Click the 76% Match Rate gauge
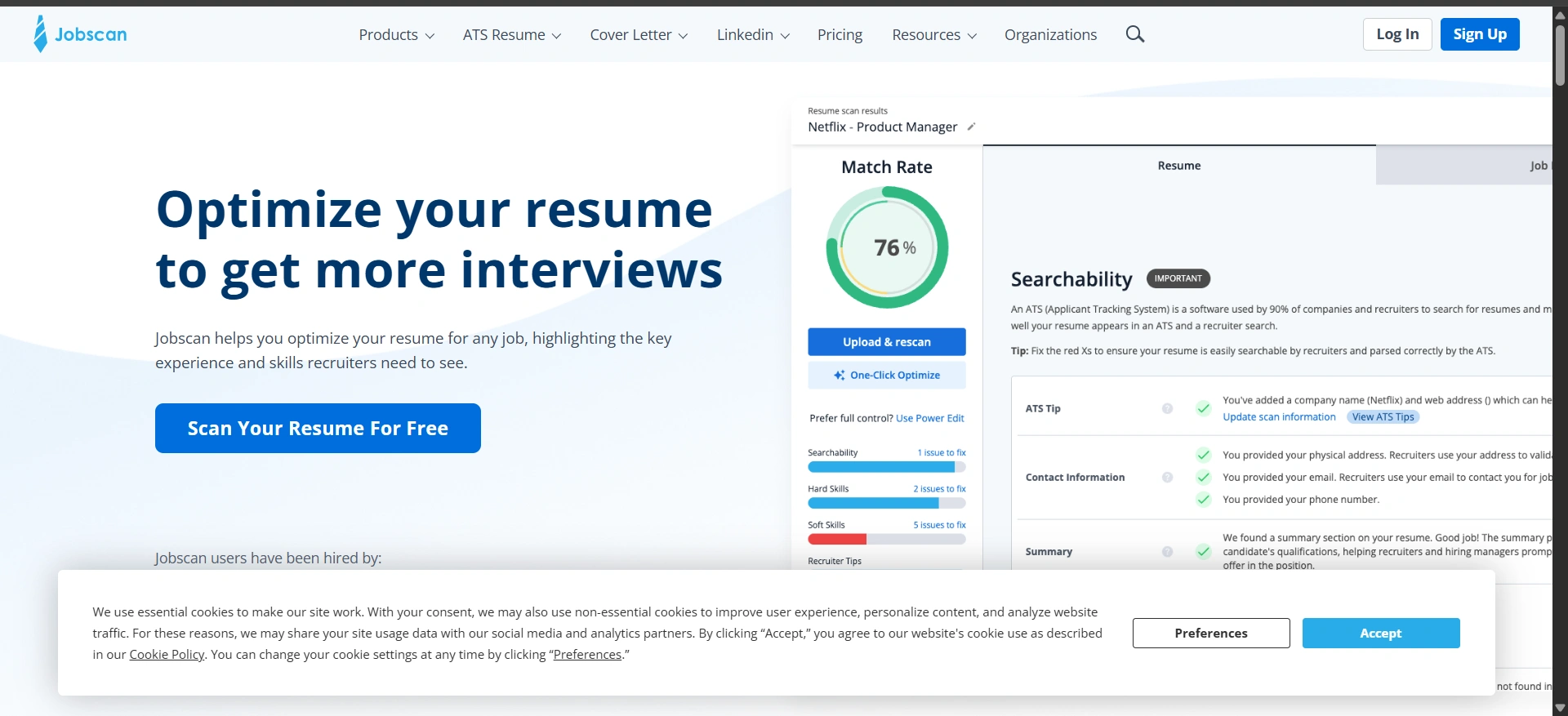The width and height of the screenshot is (1568, 716). click(887, 247)
